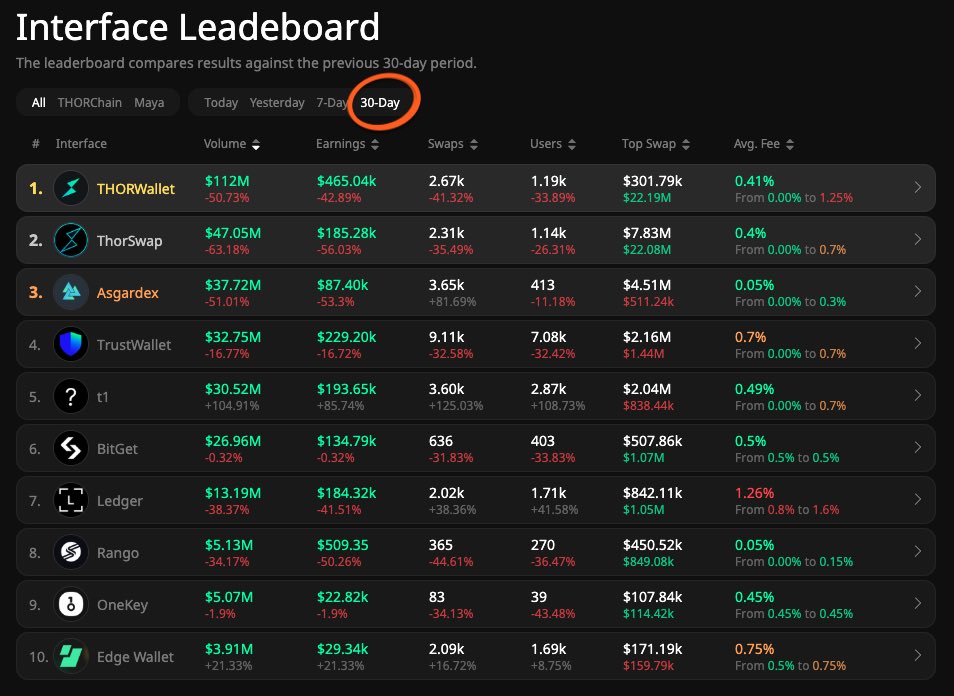This screenshot has height=696, width=954.
Task: Expand TrustWallet row chevron
Action: (x=917, y=344)
